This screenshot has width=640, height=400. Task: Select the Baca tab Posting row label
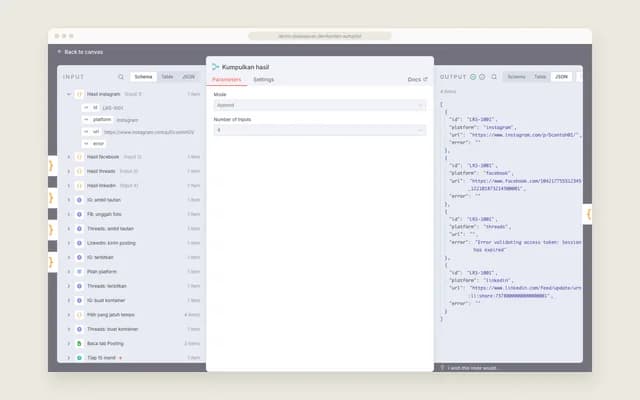[105, 344]
